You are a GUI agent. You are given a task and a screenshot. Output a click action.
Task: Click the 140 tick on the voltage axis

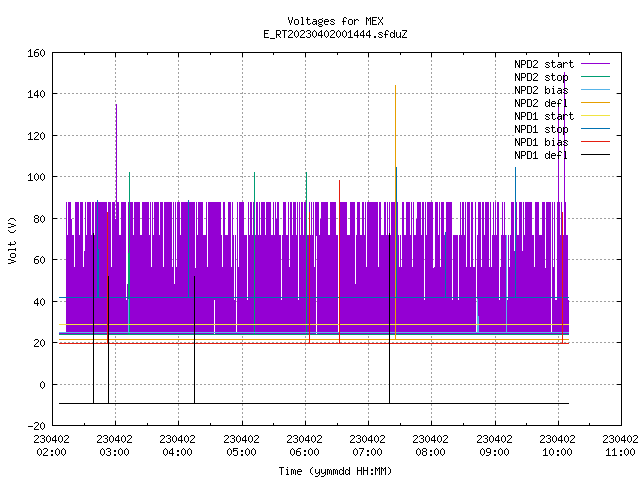pyautogui.click(x=36, y=94)
